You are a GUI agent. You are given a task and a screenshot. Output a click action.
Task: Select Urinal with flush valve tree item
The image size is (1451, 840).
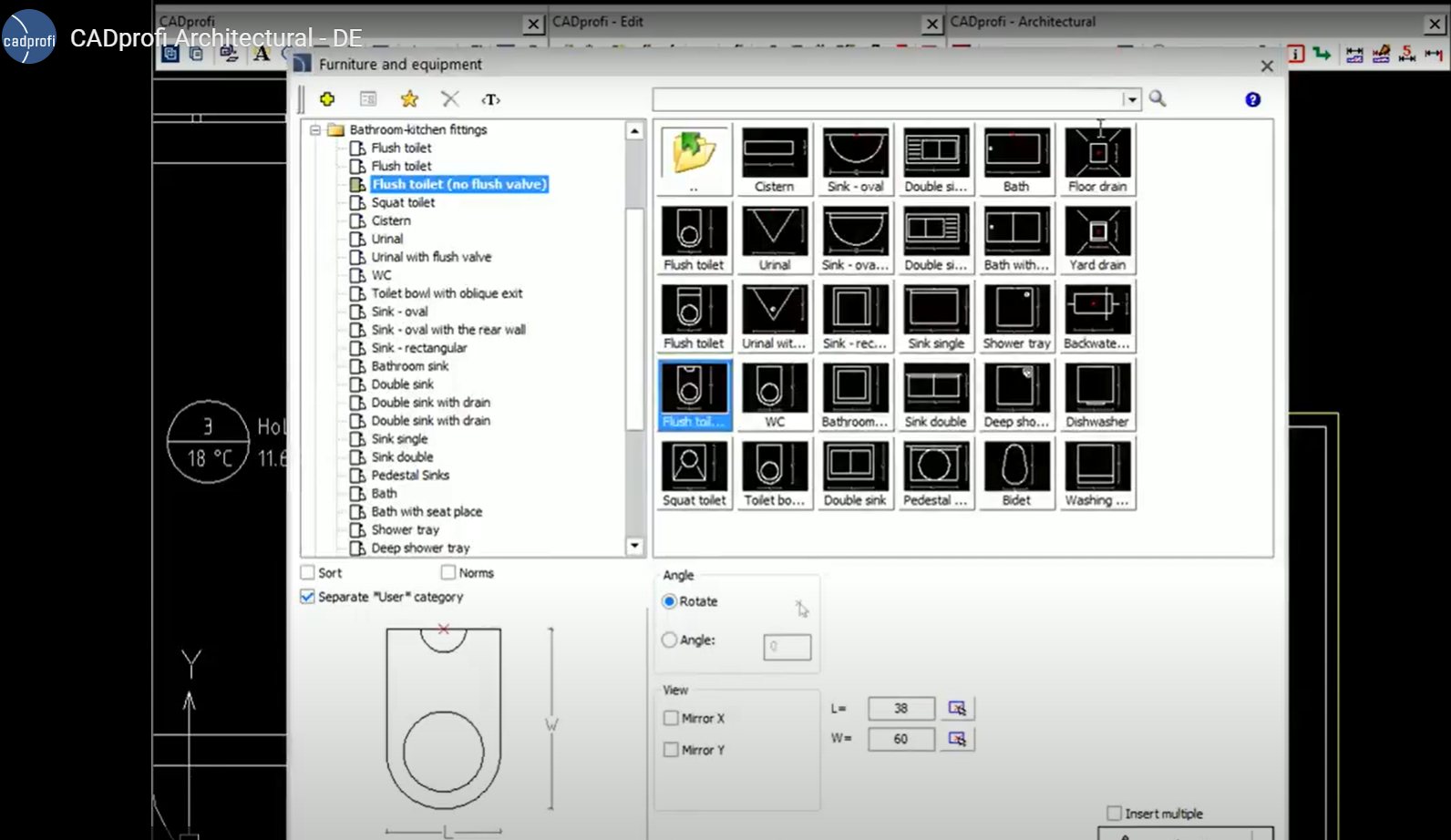coord(431,257)
